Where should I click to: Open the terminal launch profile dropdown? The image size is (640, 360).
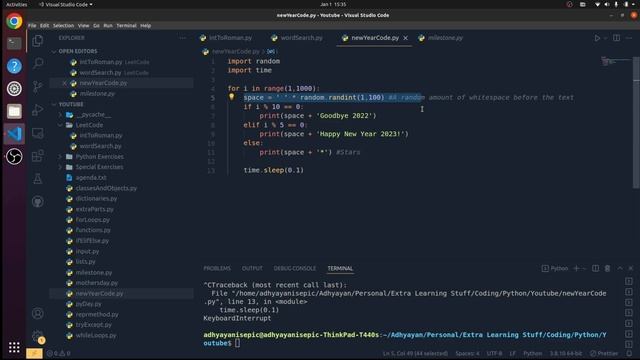pos(584,268)
